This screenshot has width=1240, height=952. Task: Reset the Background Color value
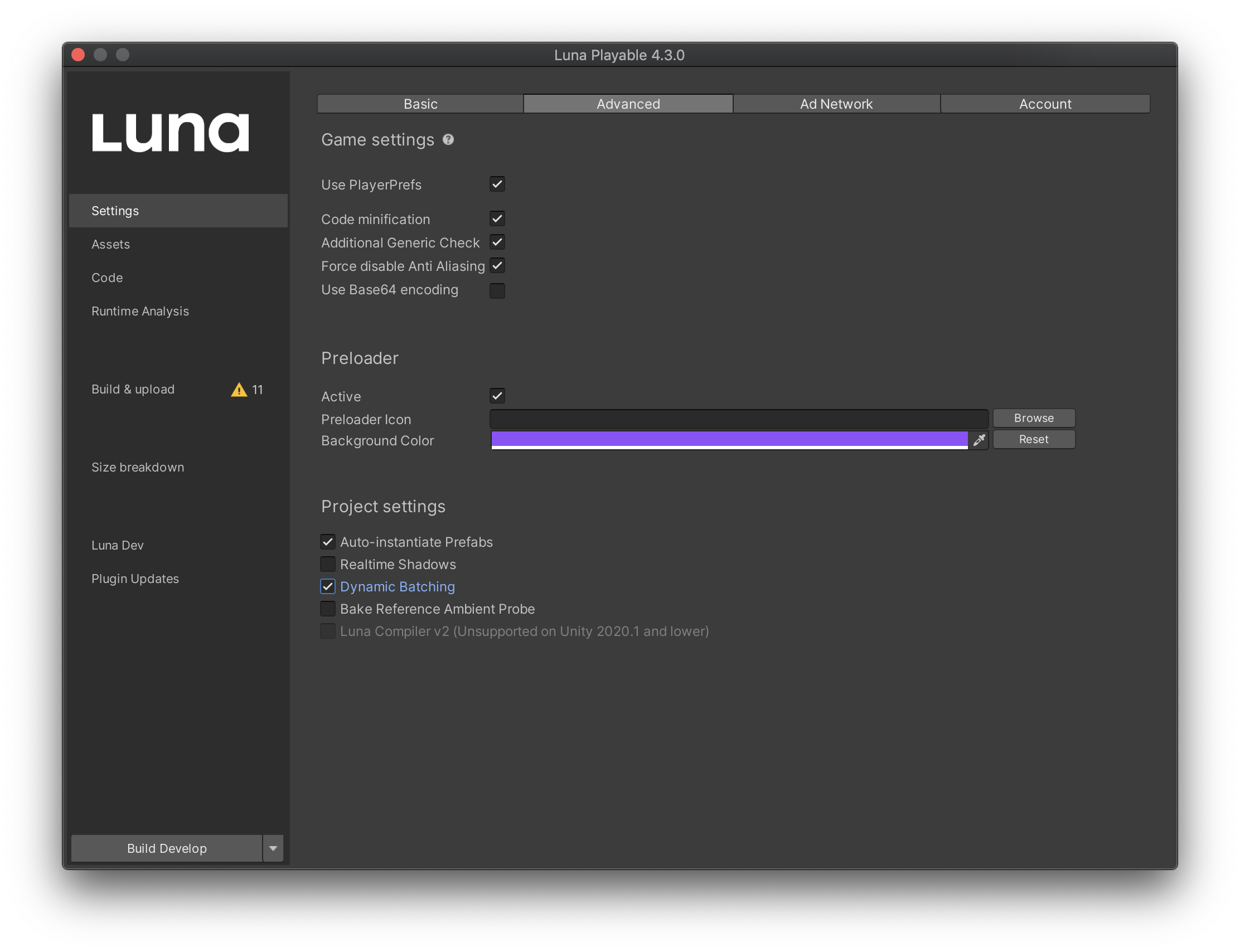pos(1032,439)
